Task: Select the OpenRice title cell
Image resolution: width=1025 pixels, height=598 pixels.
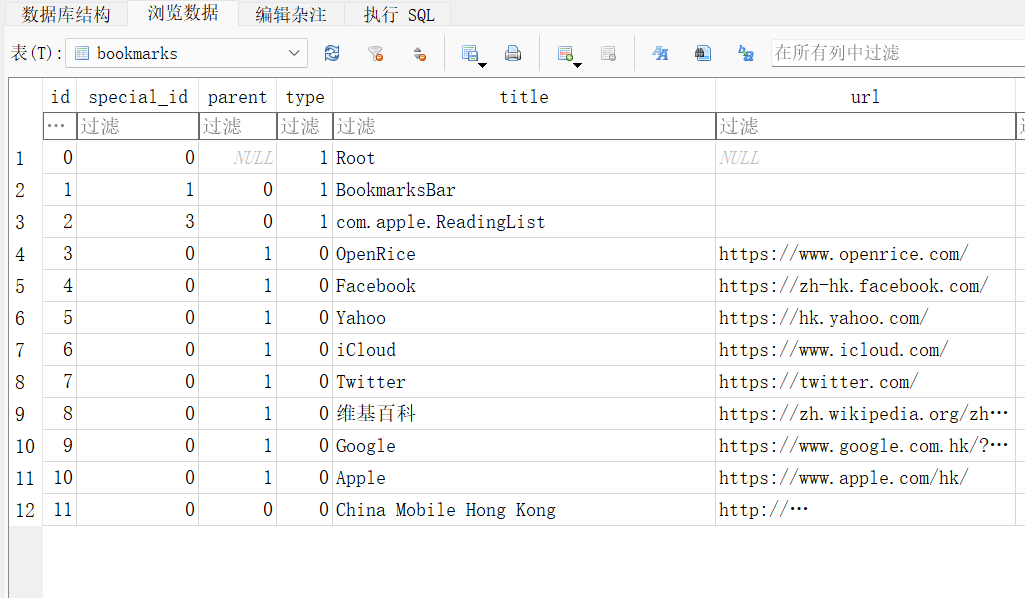Action: (x=524, y=254)
